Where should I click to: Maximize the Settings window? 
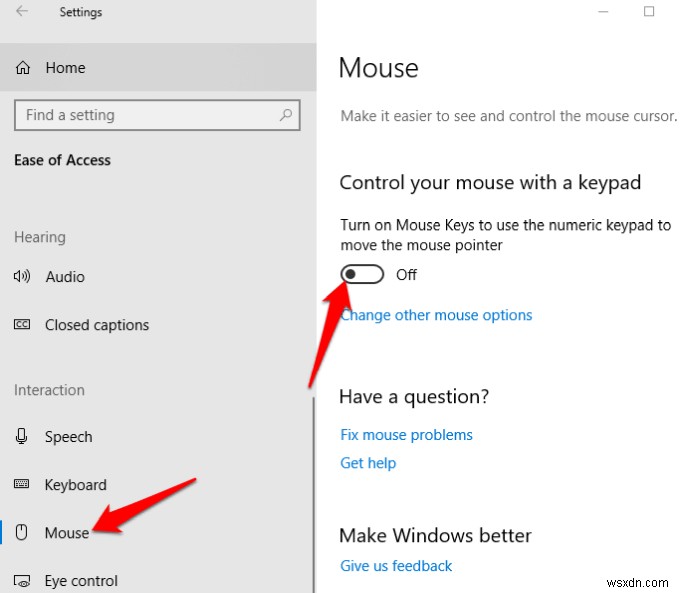[x=649, y=12]
